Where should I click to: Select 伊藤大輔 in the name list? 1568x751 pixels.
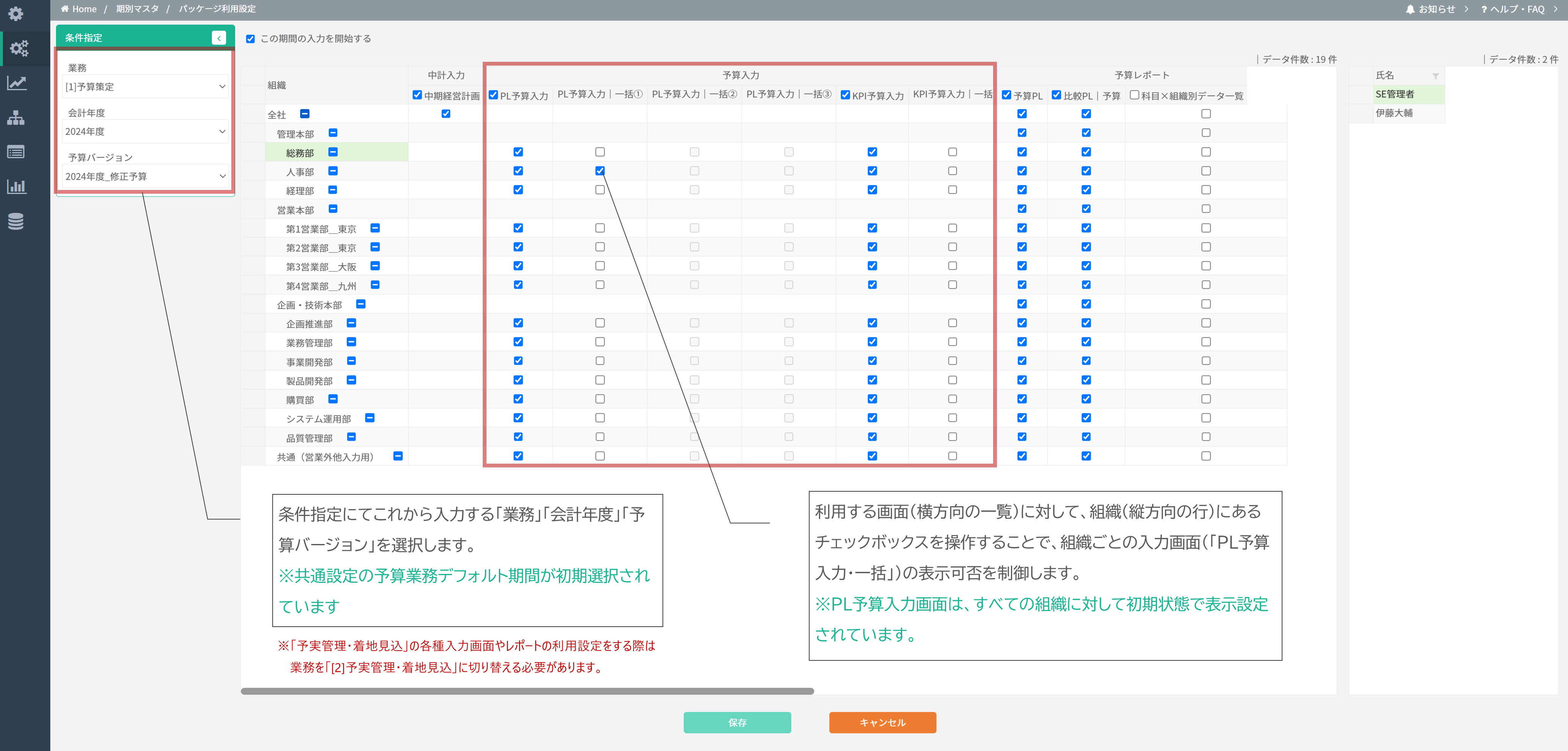point(1394,113)
